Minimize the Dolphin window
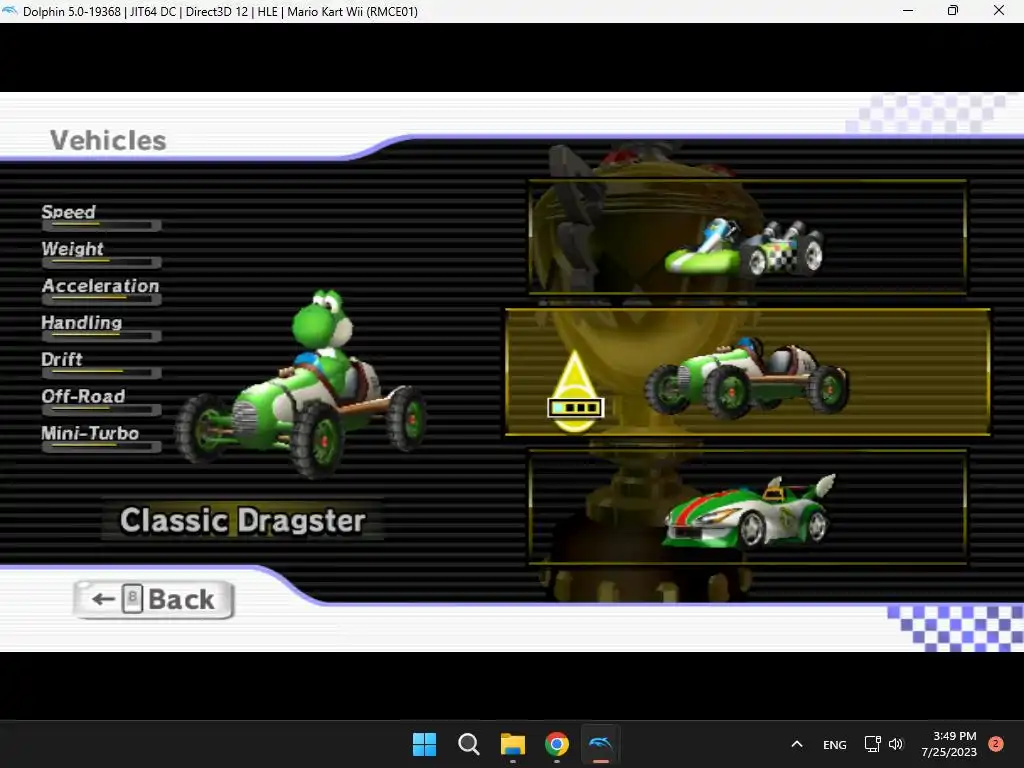This screenshot has width=1024, height=768. coord(908,10)
